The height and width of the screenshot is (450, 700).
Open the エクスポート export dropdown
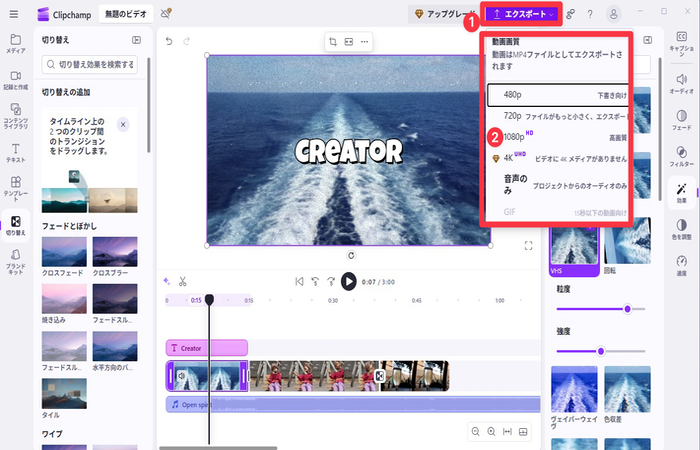523,14
